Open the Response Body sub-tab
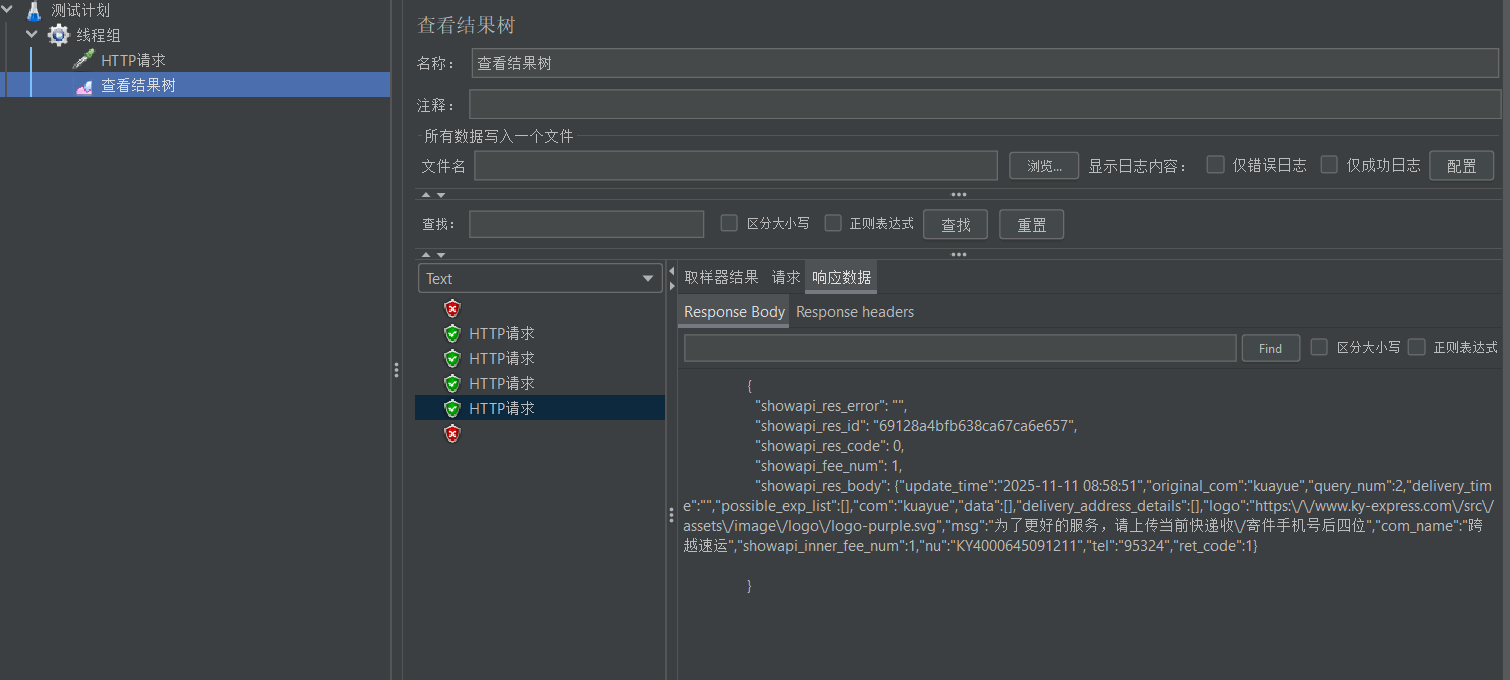1510x680 pixels. (734, 312)
